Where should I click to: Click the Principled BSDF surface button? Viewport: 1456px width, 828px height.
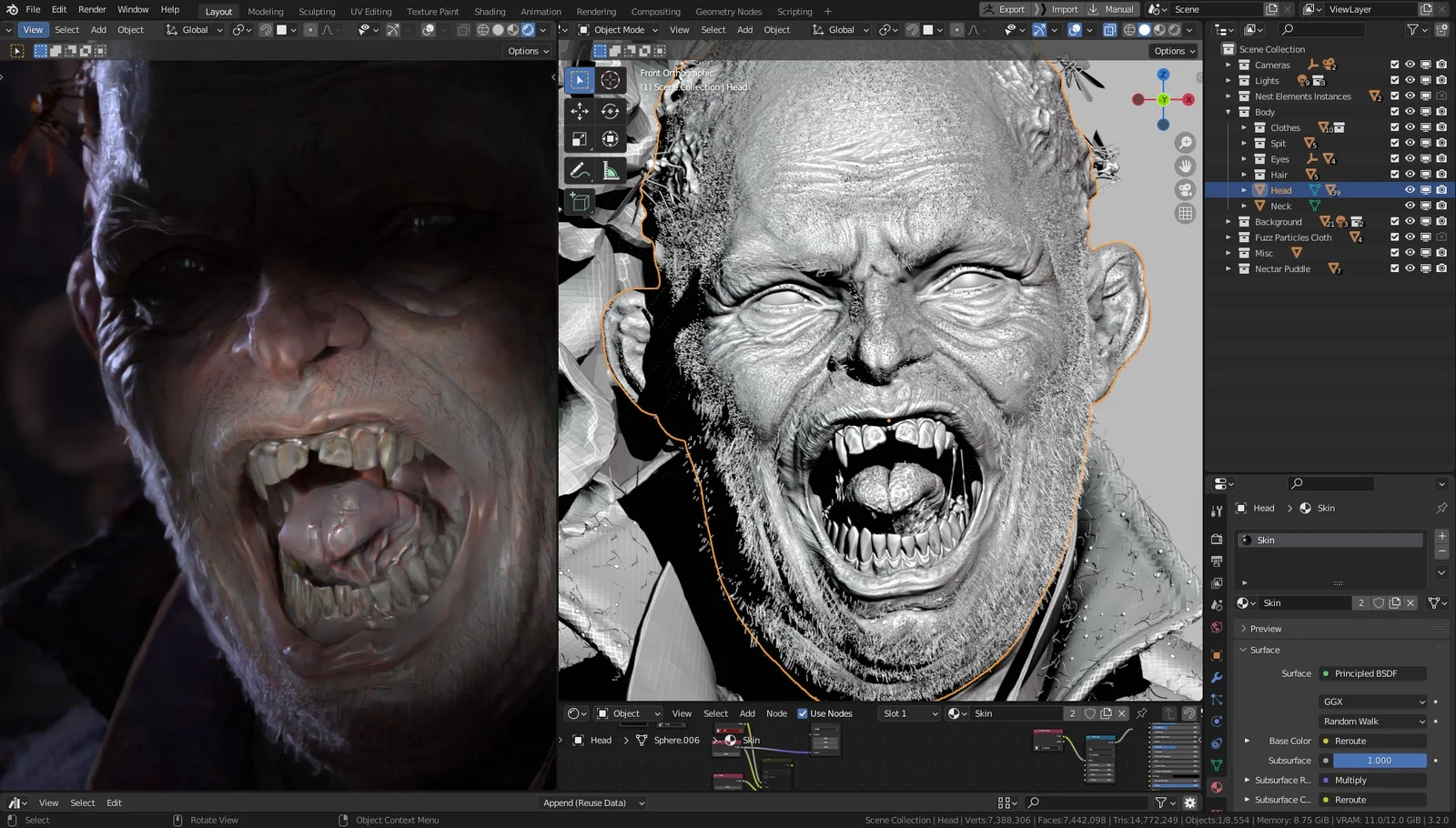pos(1372,673)
